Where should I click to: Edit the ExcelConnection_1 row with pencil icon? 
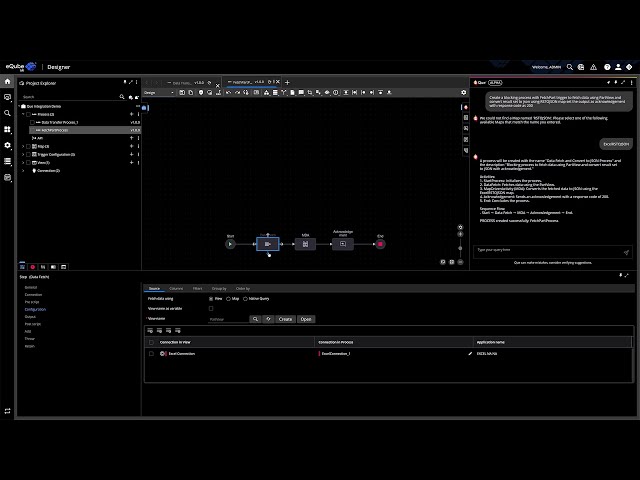pos(470,353)
